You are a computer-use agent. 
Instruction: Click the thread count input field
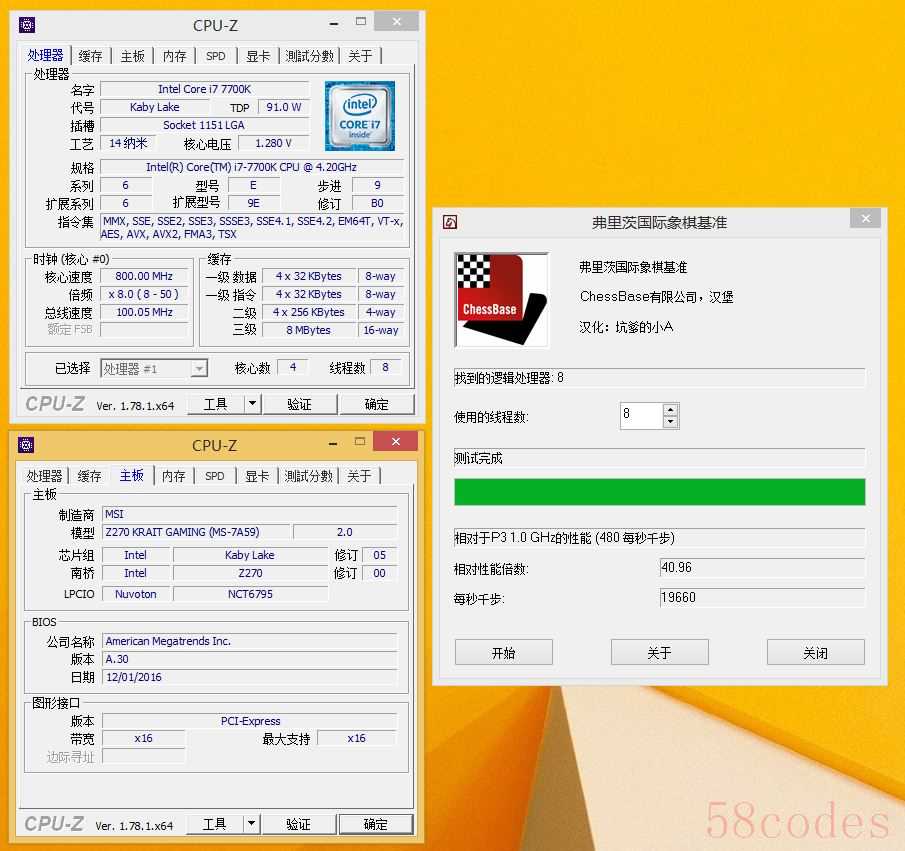click(641, 416)
